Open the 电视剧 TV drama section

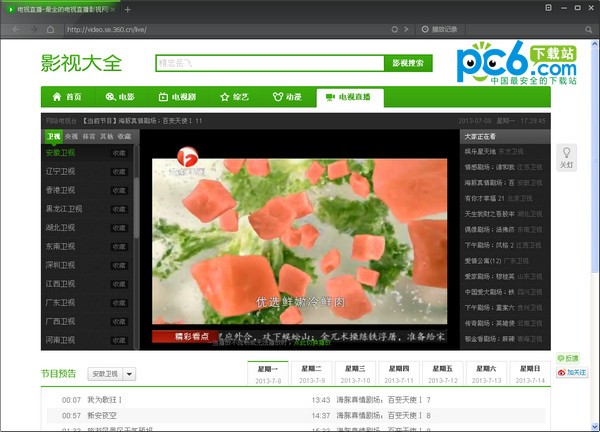pos(177,97)
